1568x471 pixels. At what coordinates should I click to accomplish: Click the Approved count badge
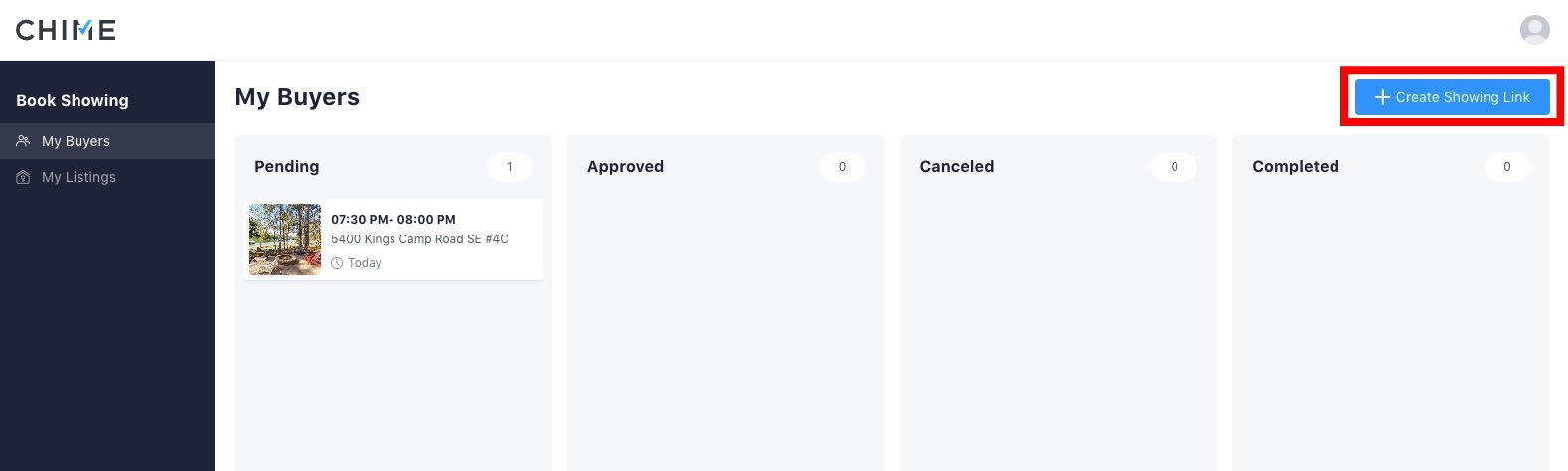pos(842,167)
